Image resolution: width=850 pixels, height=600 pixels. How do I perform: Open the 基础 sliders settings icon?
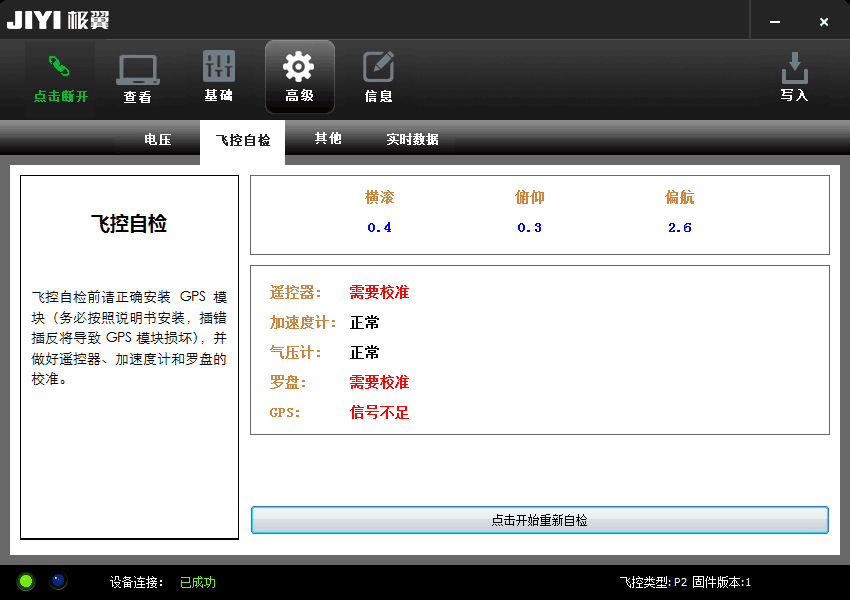(219, 66)
